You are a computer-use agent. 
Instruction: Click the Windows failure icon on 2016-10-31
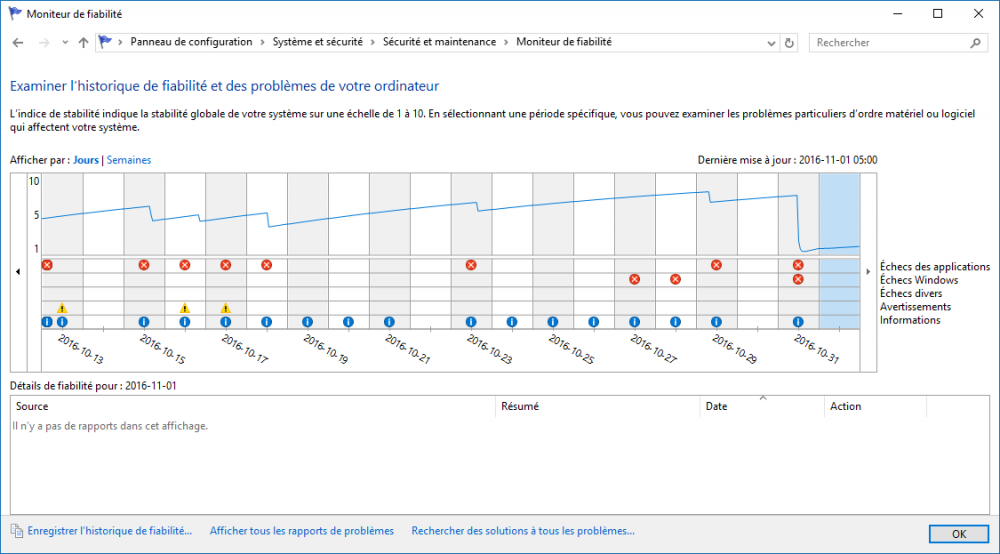coord(798,279)
